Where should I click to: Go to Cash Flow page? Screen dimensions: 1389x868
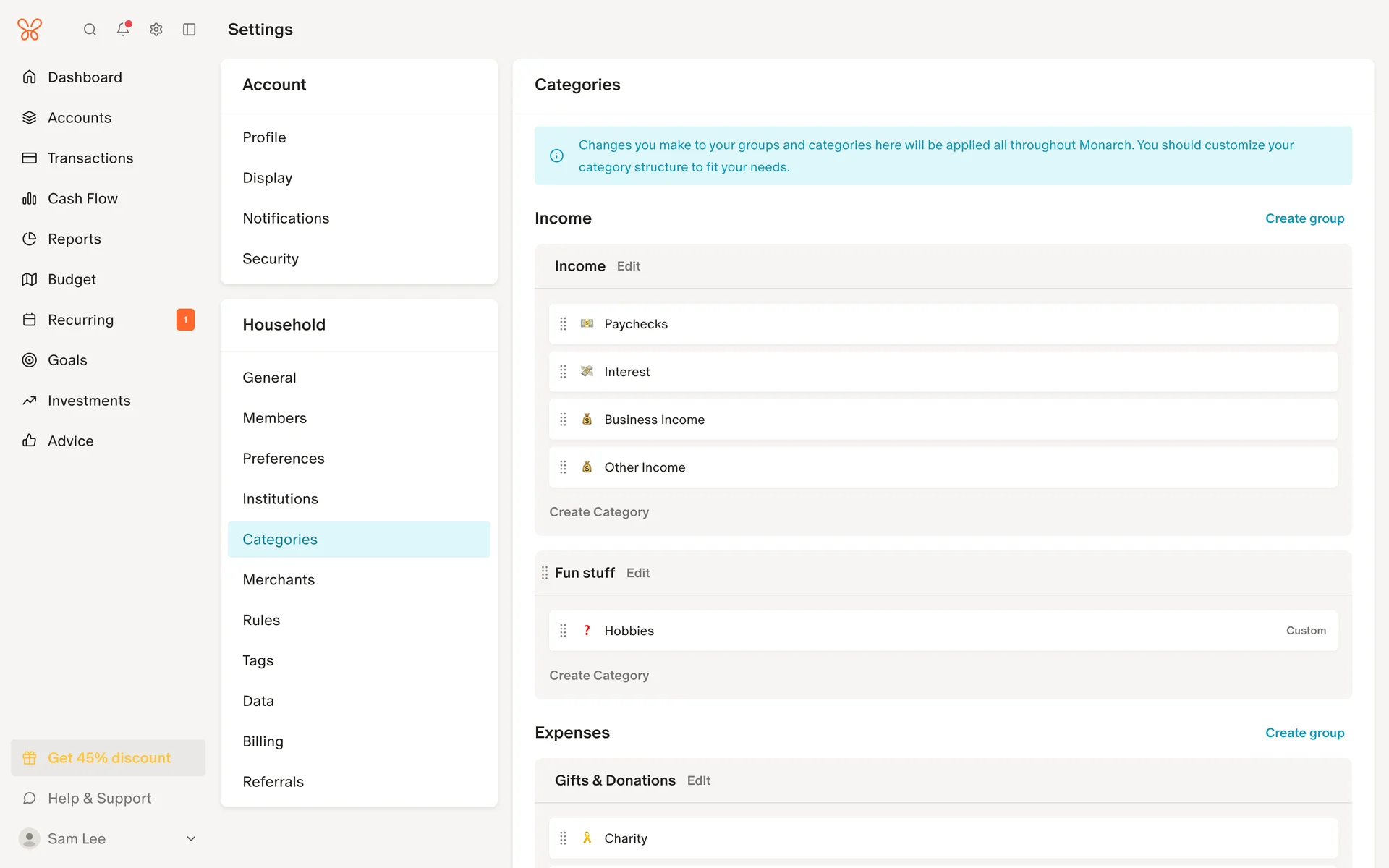tap(82, 198)
